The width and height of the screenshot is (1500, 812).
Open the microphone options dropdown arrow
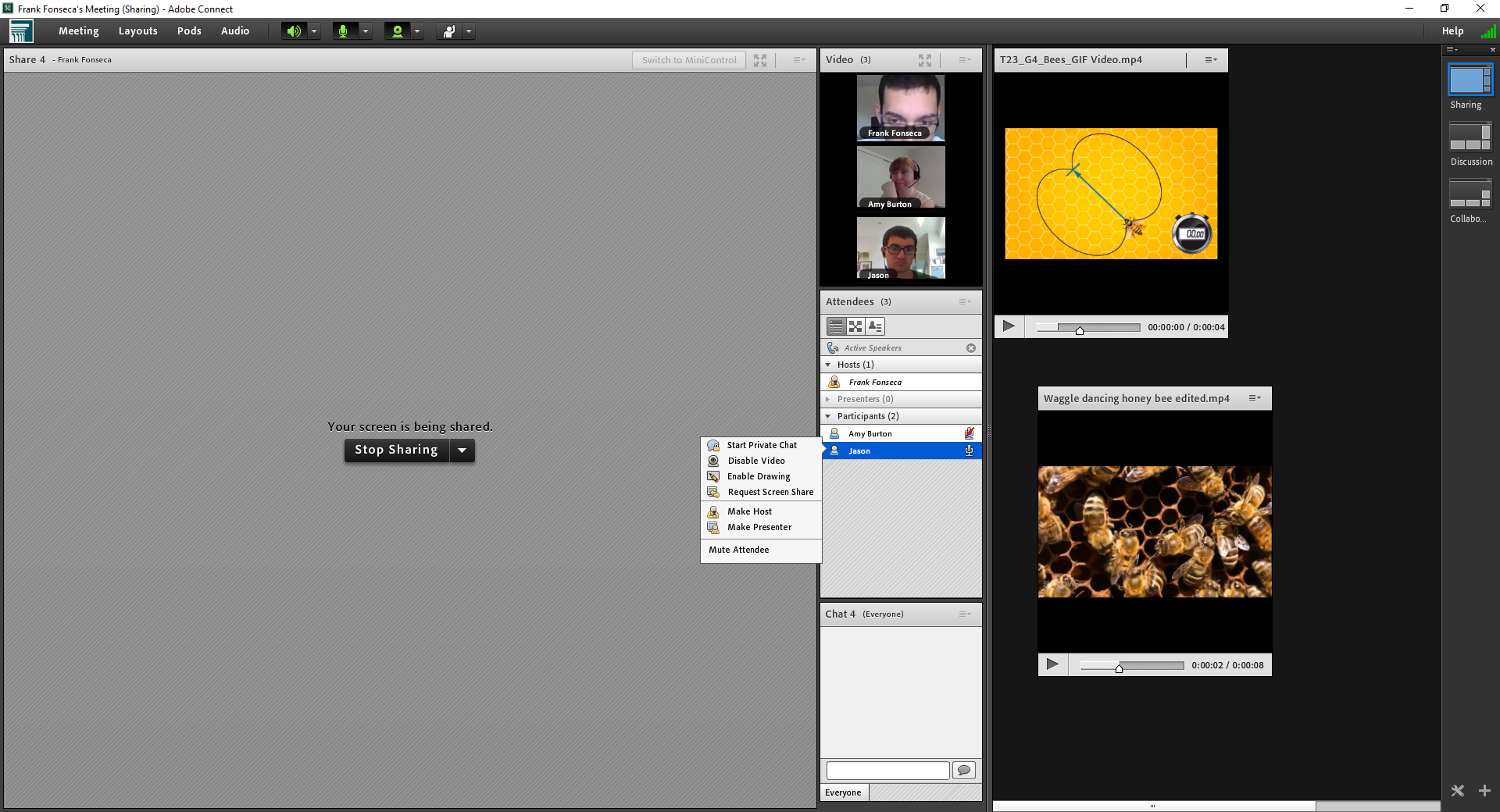(366, 31)
